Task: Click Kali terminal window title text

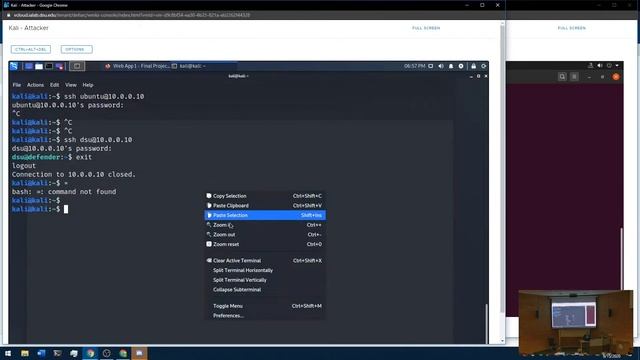Action: pos(238,76)
